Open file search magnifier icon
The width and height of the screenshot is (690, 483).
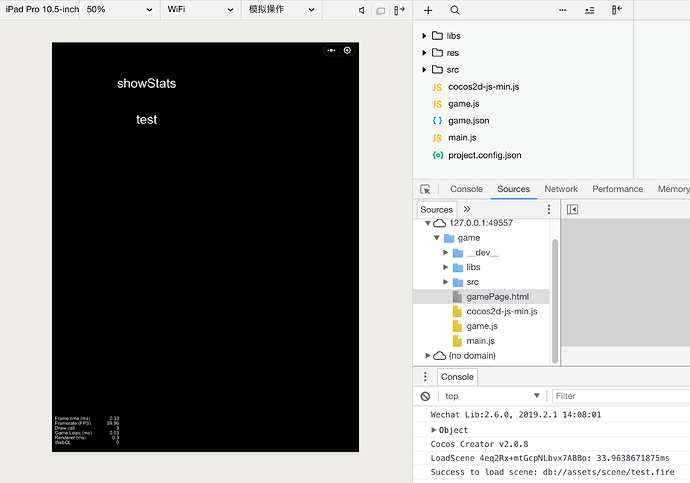click(455, 10)
